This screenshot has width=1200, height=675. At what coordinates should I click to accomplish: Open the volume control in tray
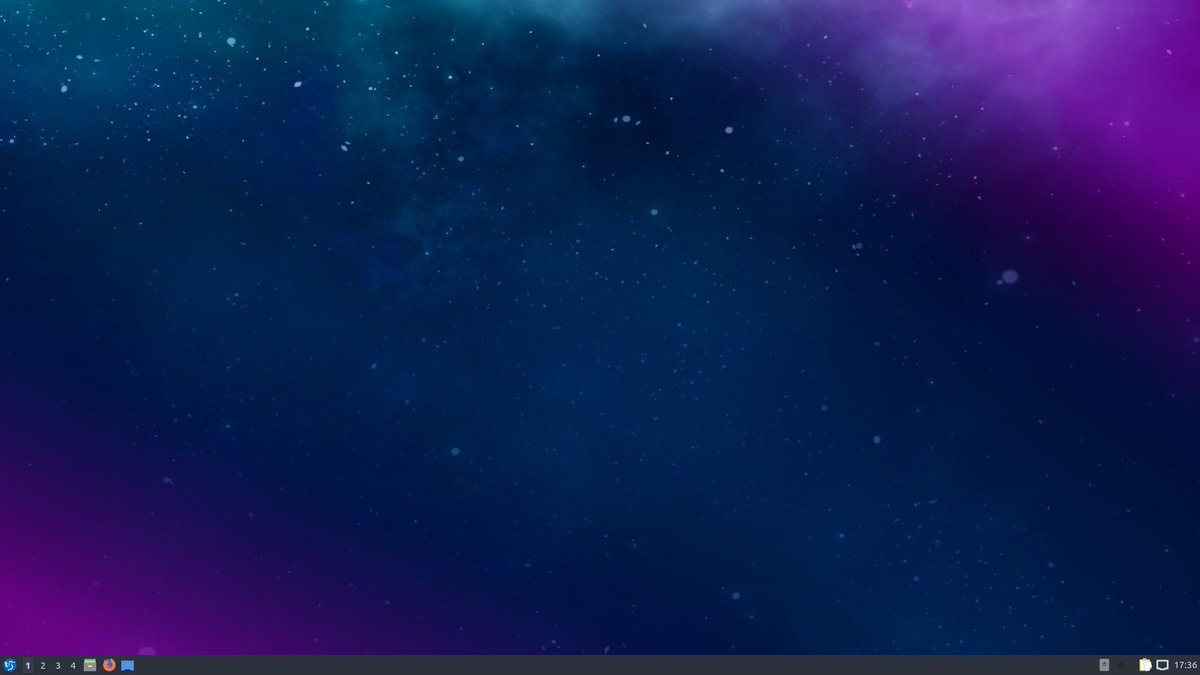1123,665
